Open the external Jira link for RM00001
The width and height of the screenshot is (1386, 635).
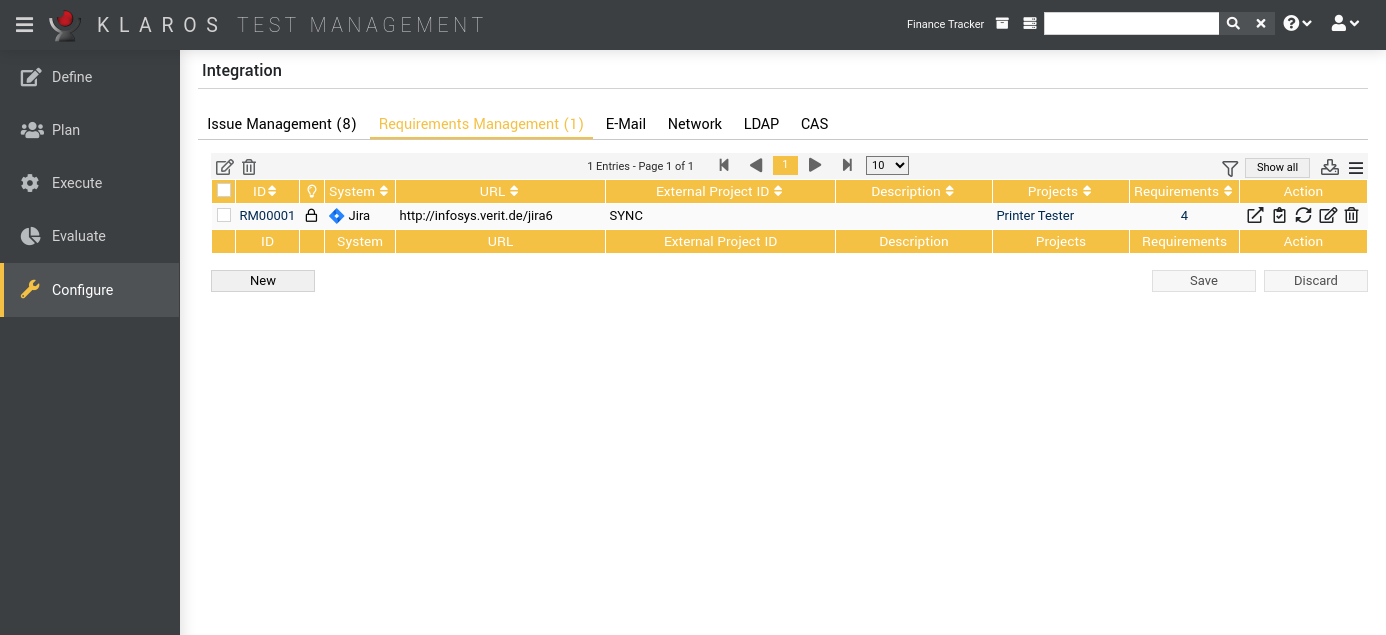[x=1255, y=215]
